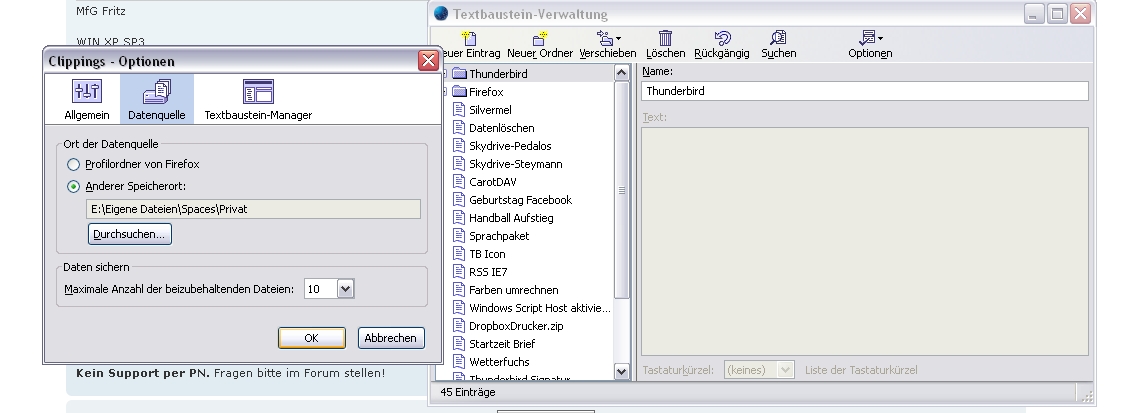
Task: Click the tree list scrollbar thumb
Action: (621, 190)
